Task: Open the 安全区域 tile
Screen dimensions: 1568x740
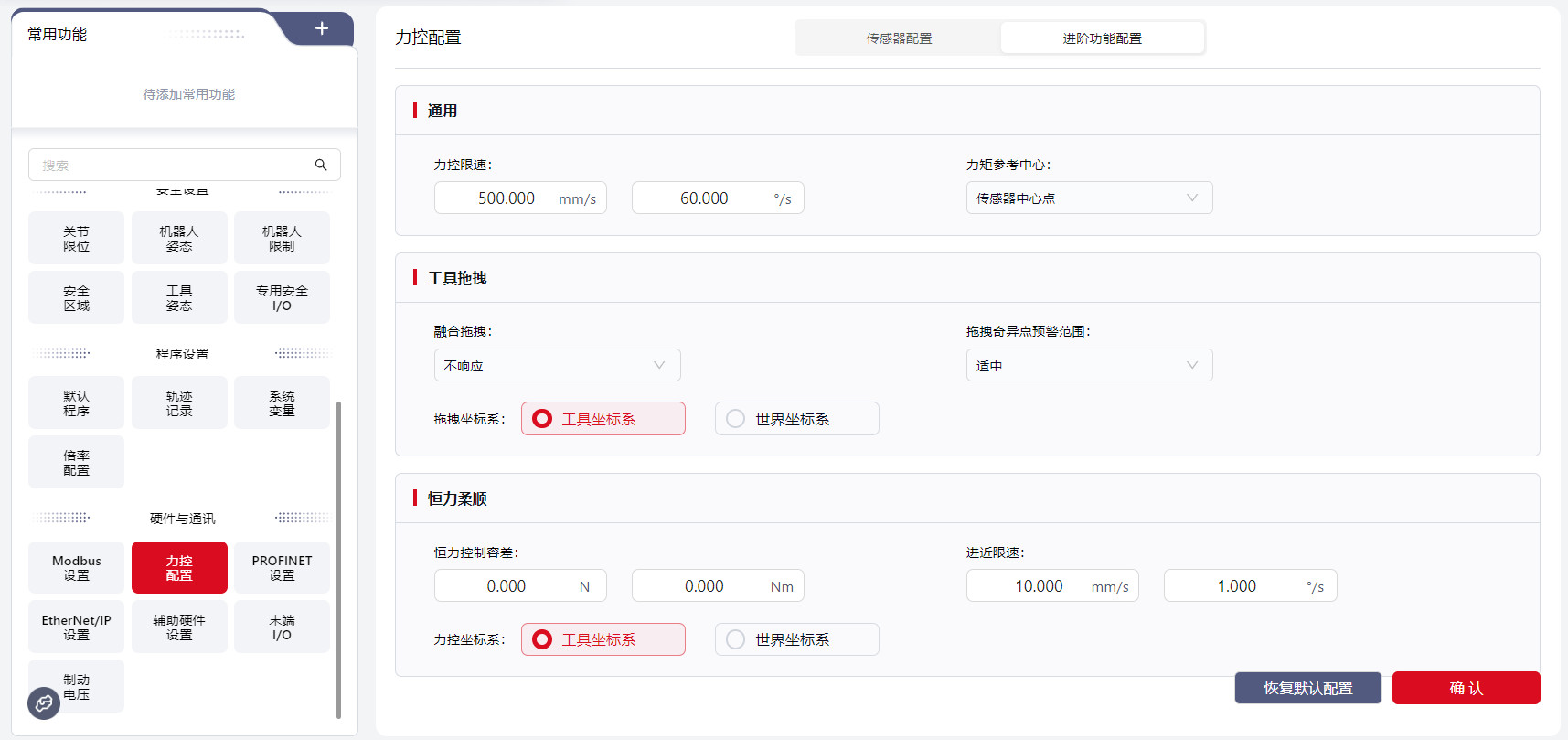Action: (76, 298)
